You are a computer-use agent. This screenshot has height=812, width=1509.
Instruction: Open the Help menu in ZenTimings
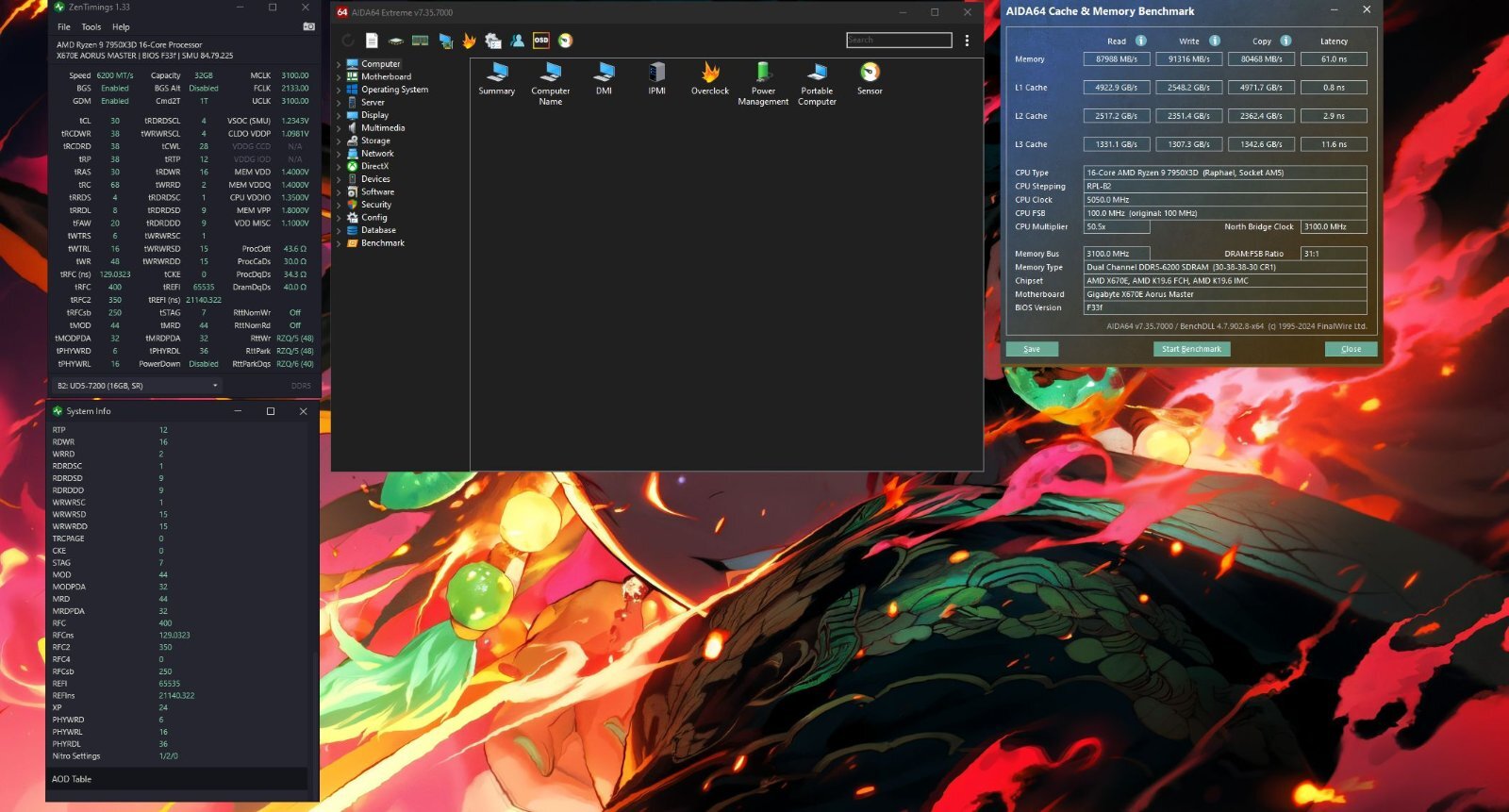[x=121, y=26]
